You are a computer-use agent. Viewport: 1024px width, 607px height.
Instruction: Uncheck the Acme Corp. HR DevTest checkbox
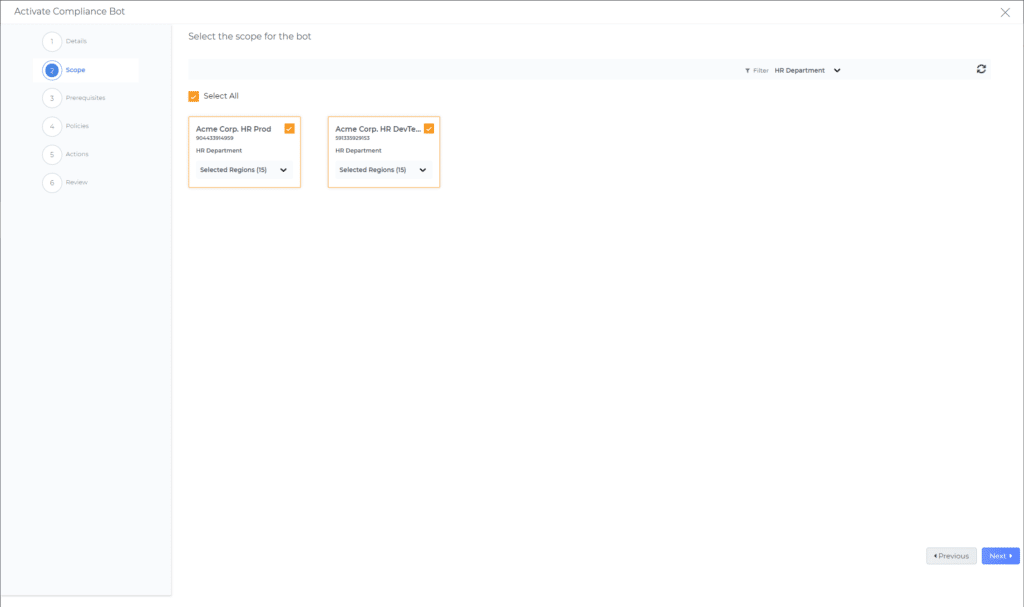(x=429, y=129)
